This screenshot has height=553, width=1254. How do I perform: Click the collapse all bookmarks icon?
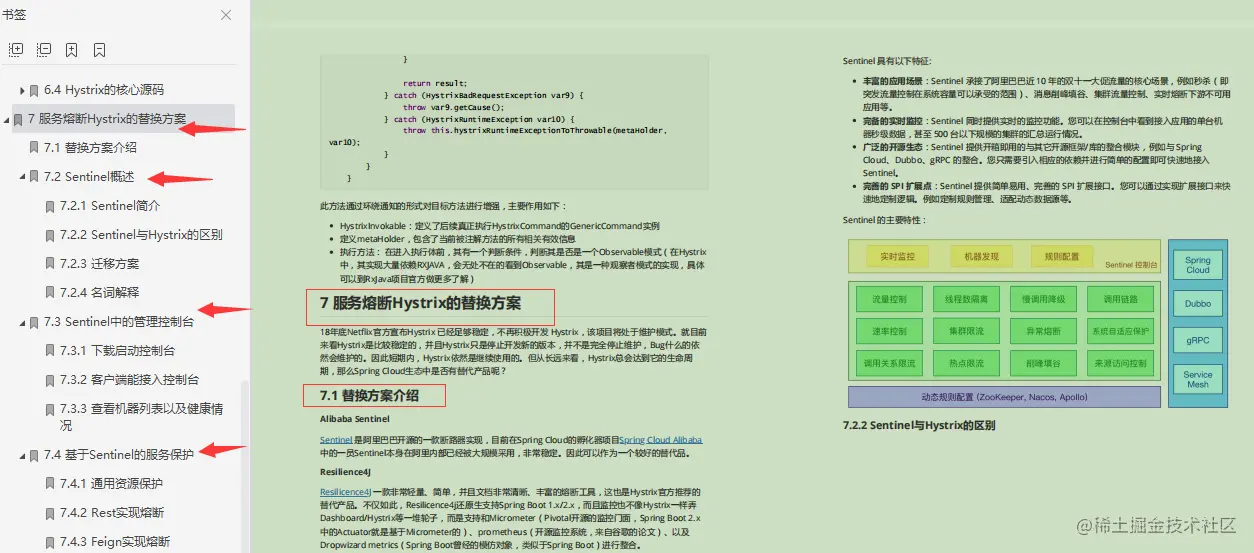[x=44, y=49]
